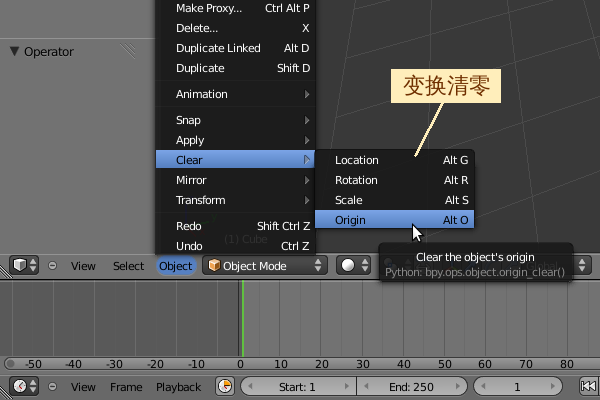
Task: Jump to first frame button
Action: (x=589, y=386)
